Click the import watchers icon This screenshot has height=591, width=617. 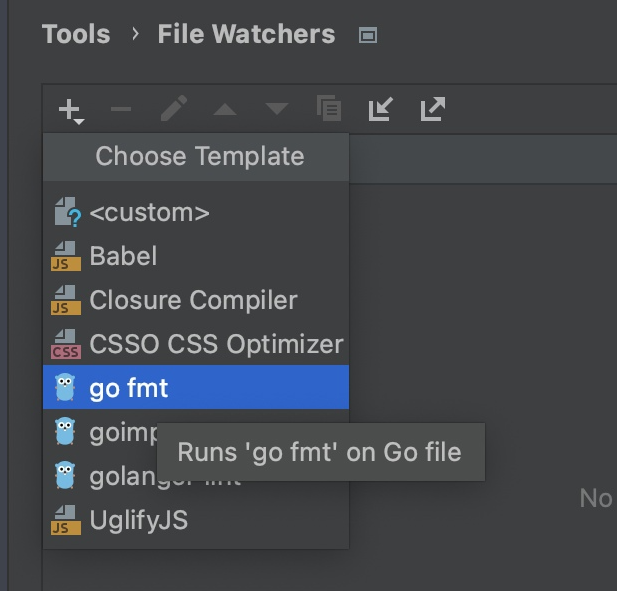(380, 109)
